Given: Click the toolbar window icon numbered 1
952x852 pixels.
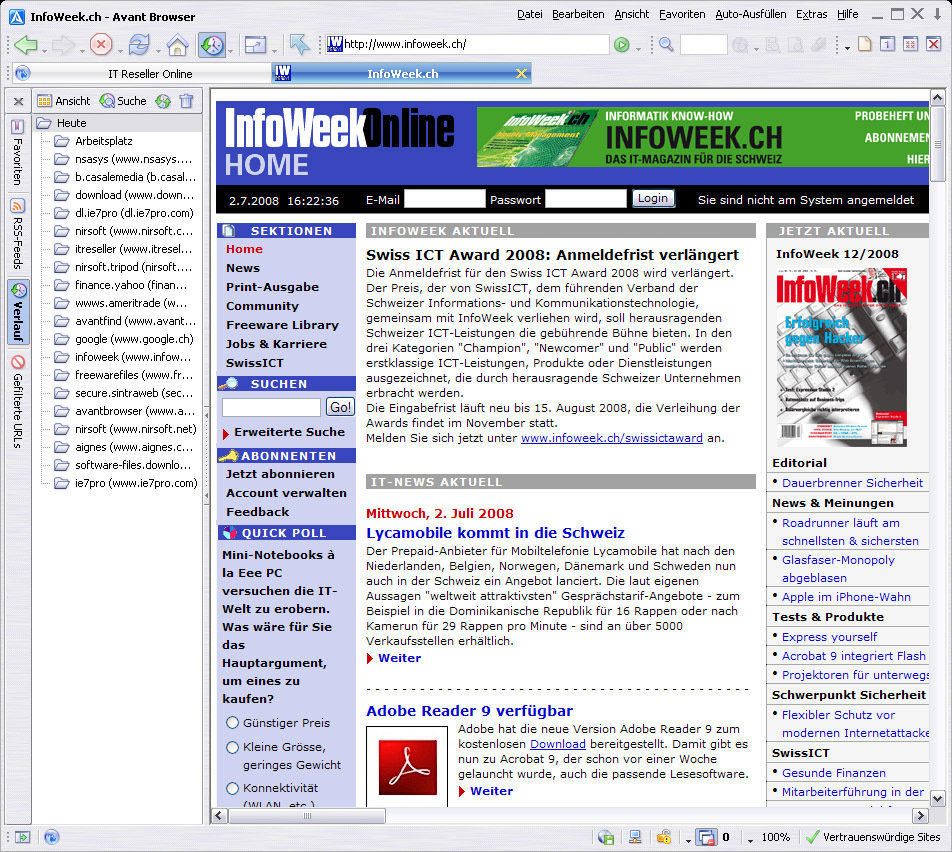Looking at the screenshot, I should pos(888,44).
